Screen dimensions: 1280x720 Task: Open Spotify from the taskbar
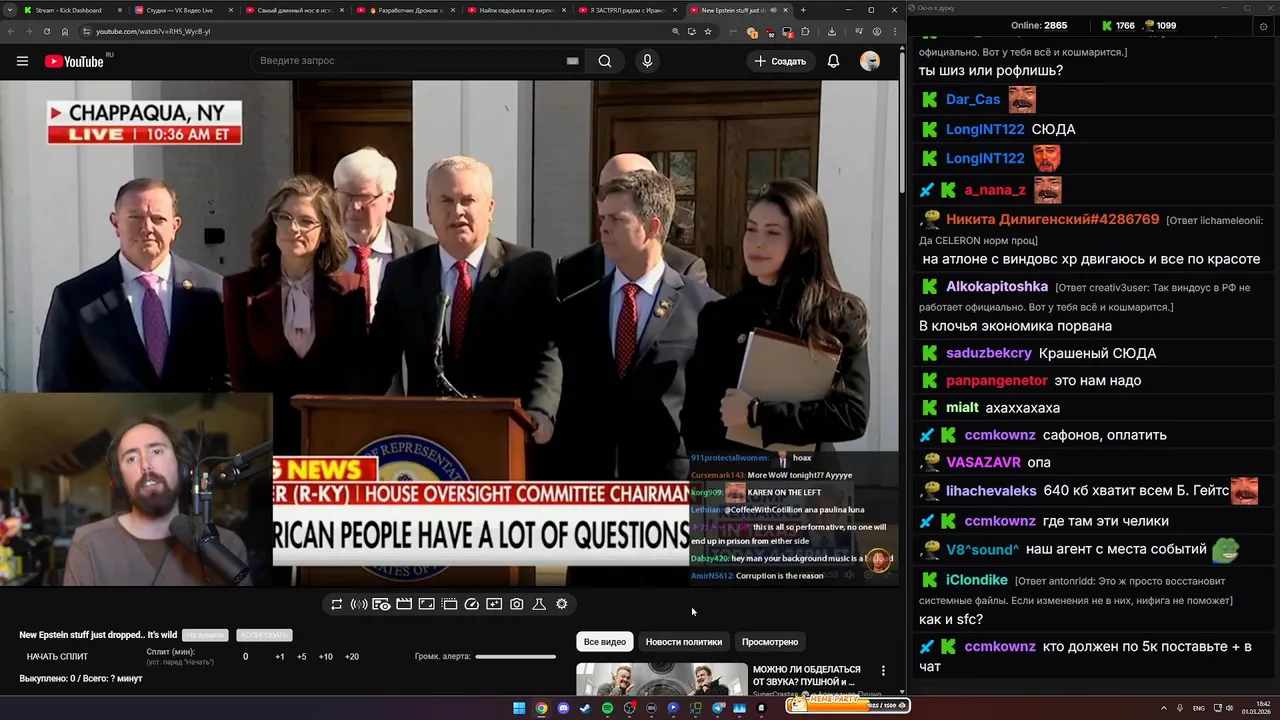(x=607, y=708)
